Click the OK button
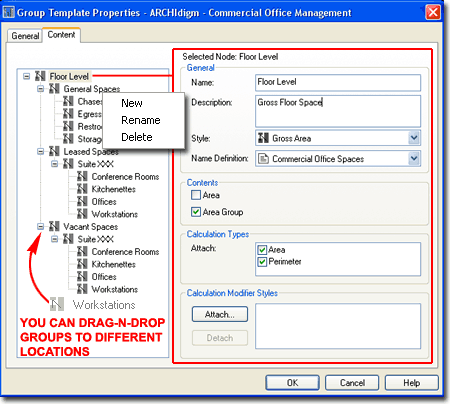Image resolution: width=450 pixels, height=404 pixels. (292, 383)
